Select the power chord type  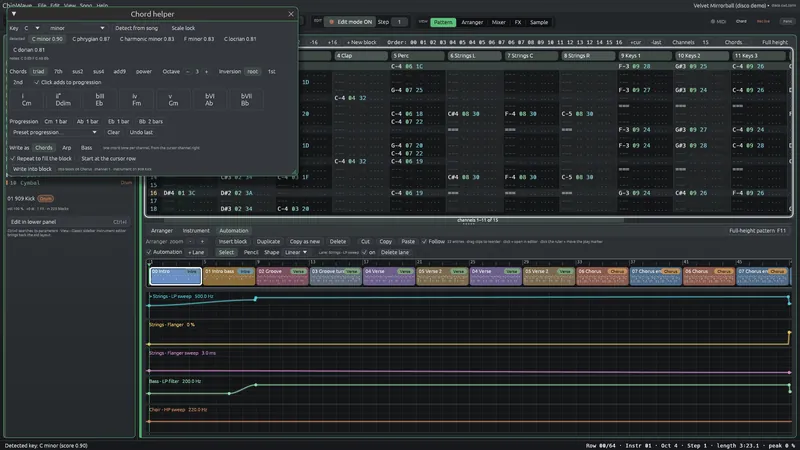click(143, 71)
